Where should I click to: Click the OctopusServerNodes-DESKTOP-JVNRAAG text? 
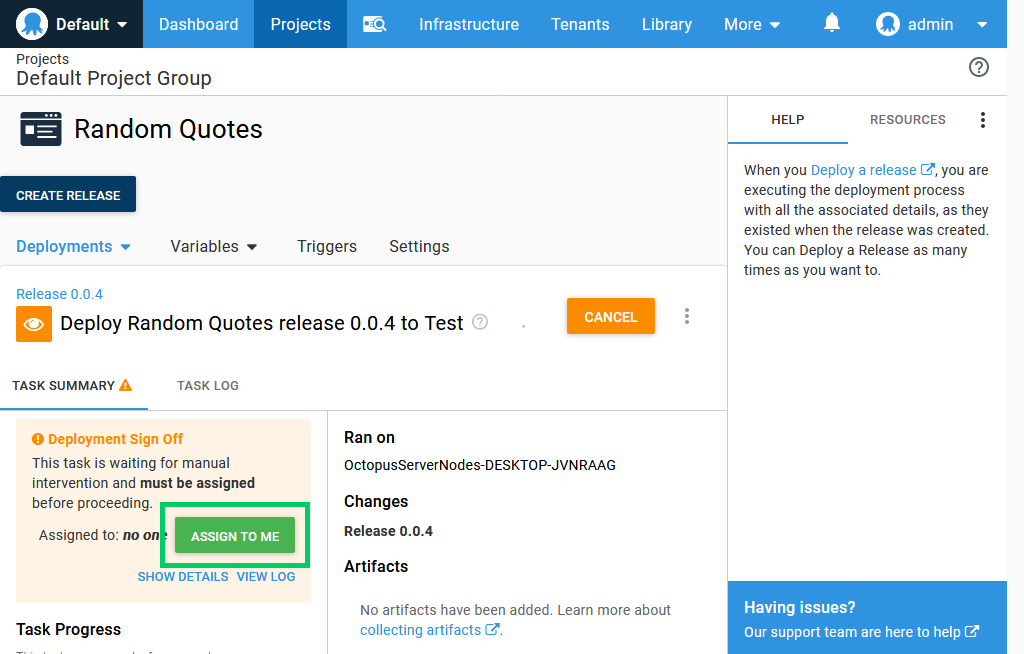click(x=480, y=465)
